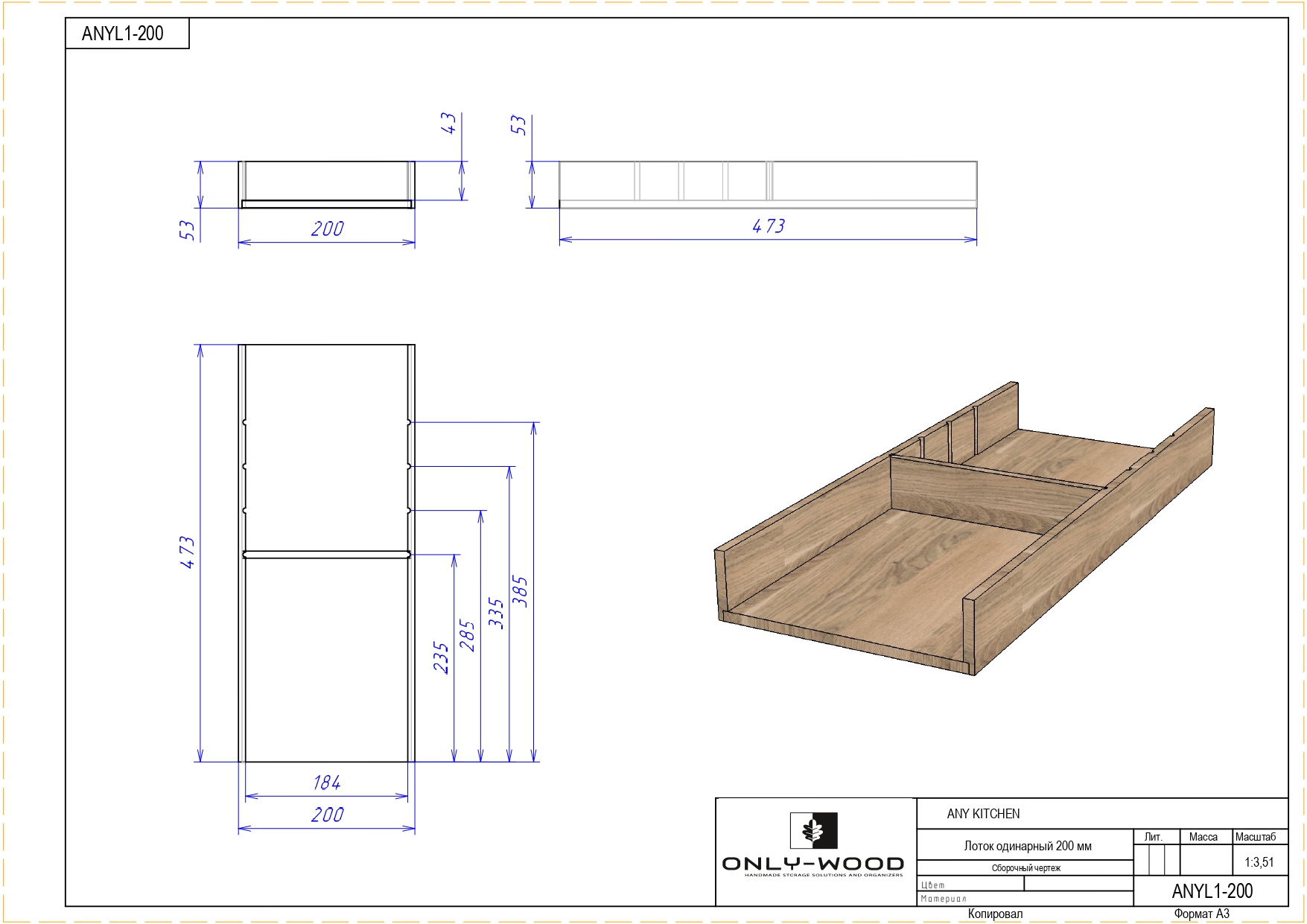The width and height of the screenshot is (1307, 924).
Task: Click the 'Материал' field in title block
Action: coord(943,899)
